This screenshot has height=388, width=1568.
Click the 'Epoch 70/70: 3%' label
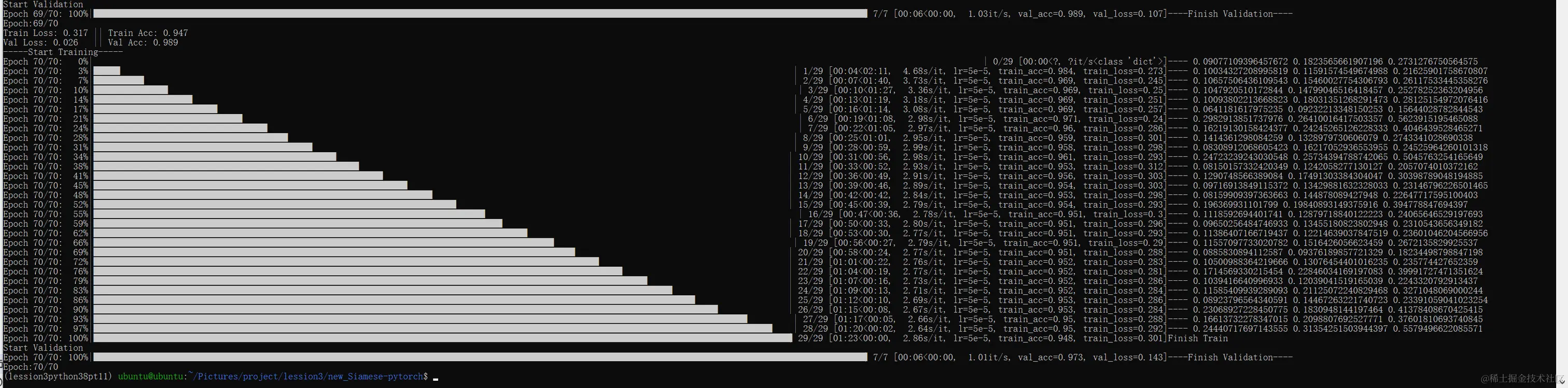(x=46, y=71)
